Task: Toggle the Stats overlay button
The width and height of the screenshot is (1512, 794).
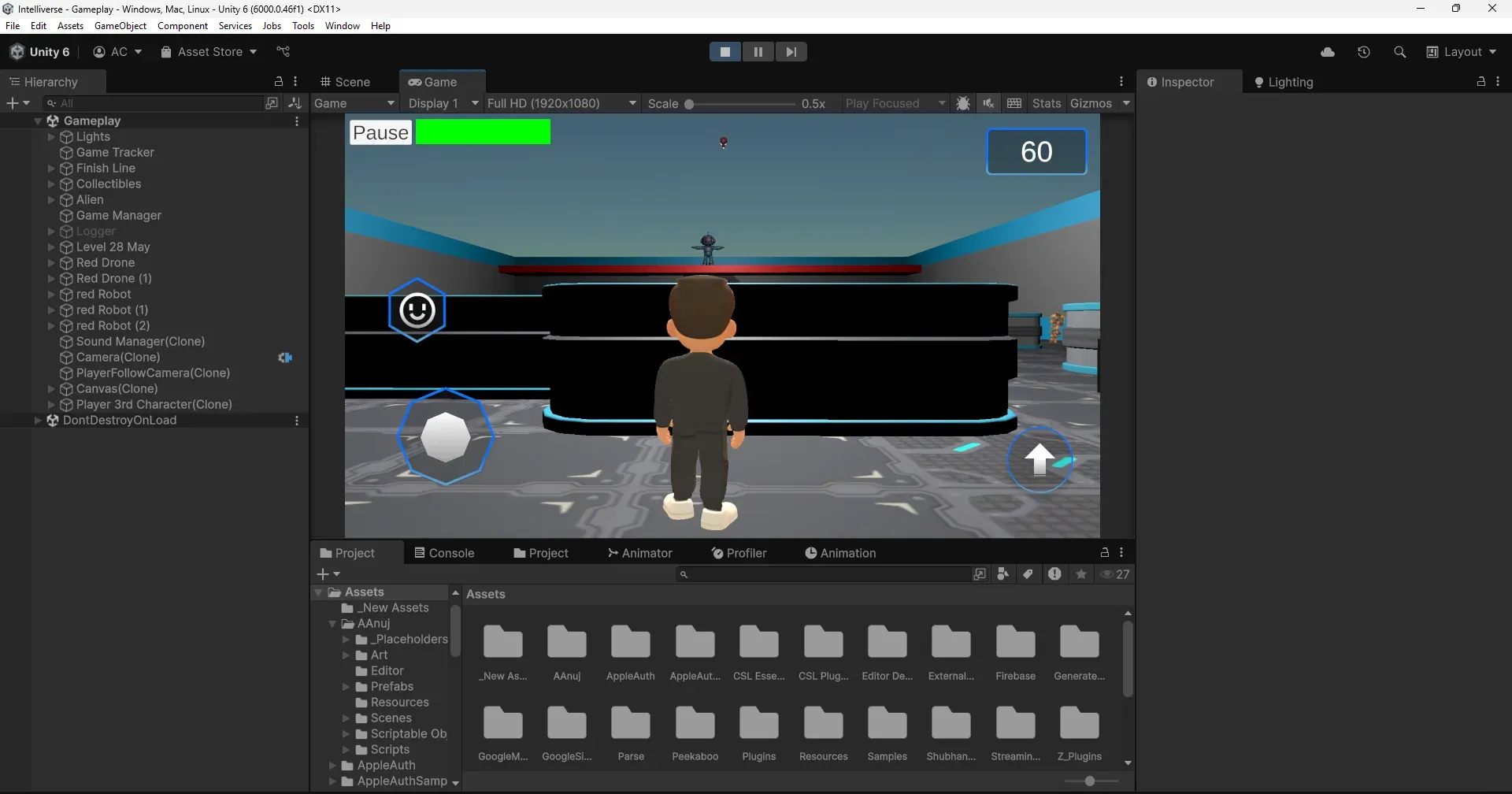Action: (1047, 103)
